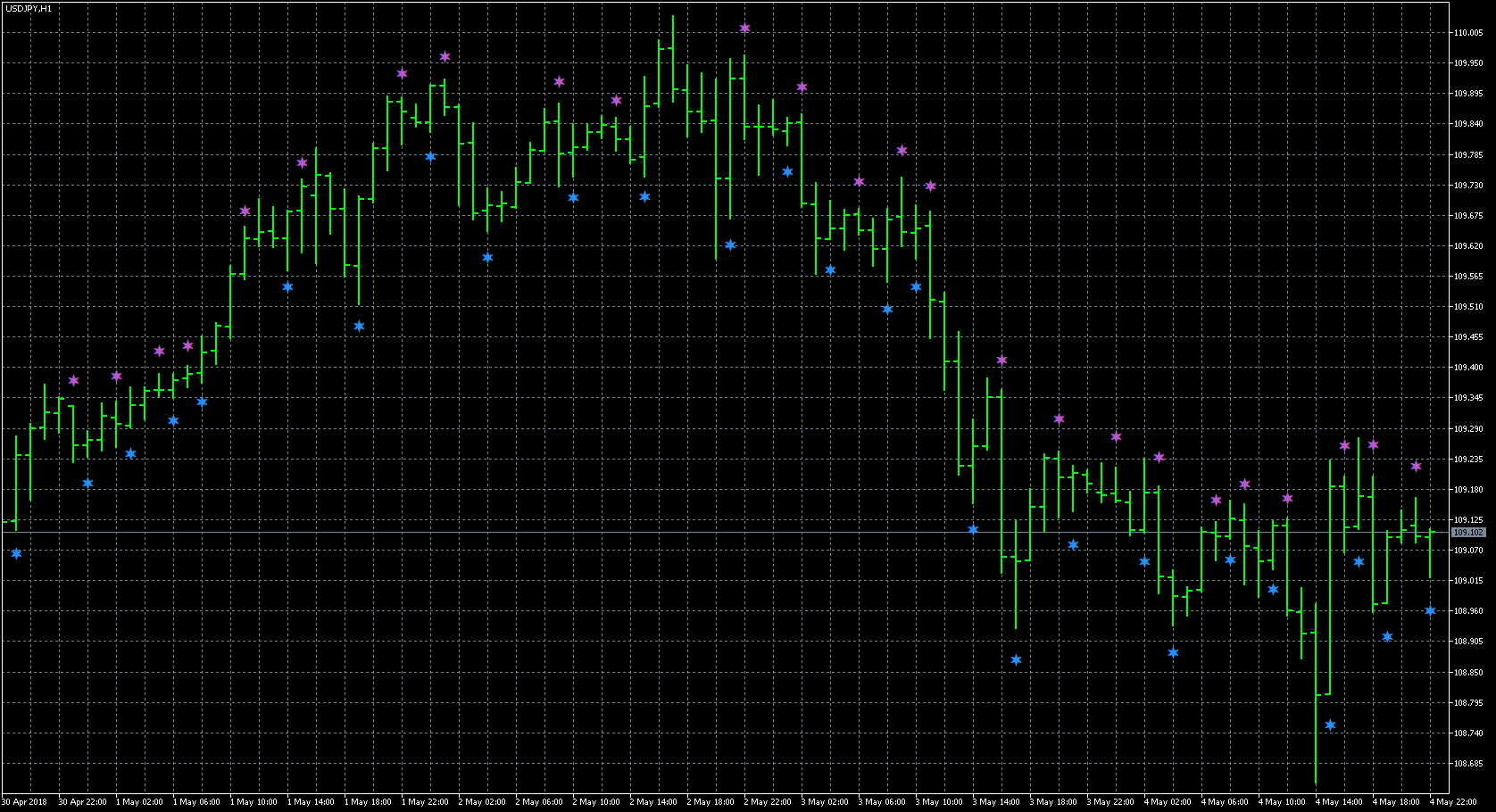Click the 4 May 10:00 time label
The width and height of the screenshot is (1496, 812).
[x=1282, y=802]
